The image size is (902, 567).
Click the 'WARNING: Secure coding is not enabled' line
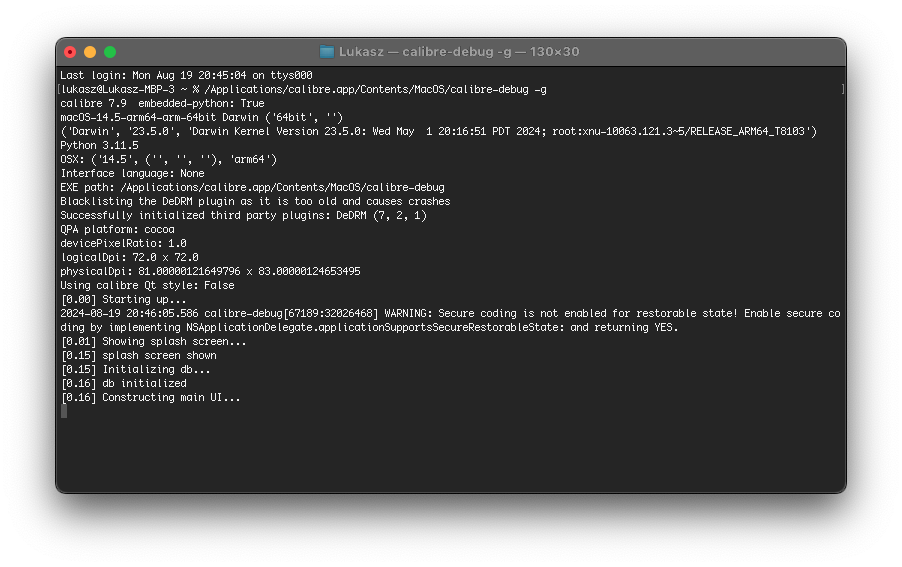pos(450,313)
